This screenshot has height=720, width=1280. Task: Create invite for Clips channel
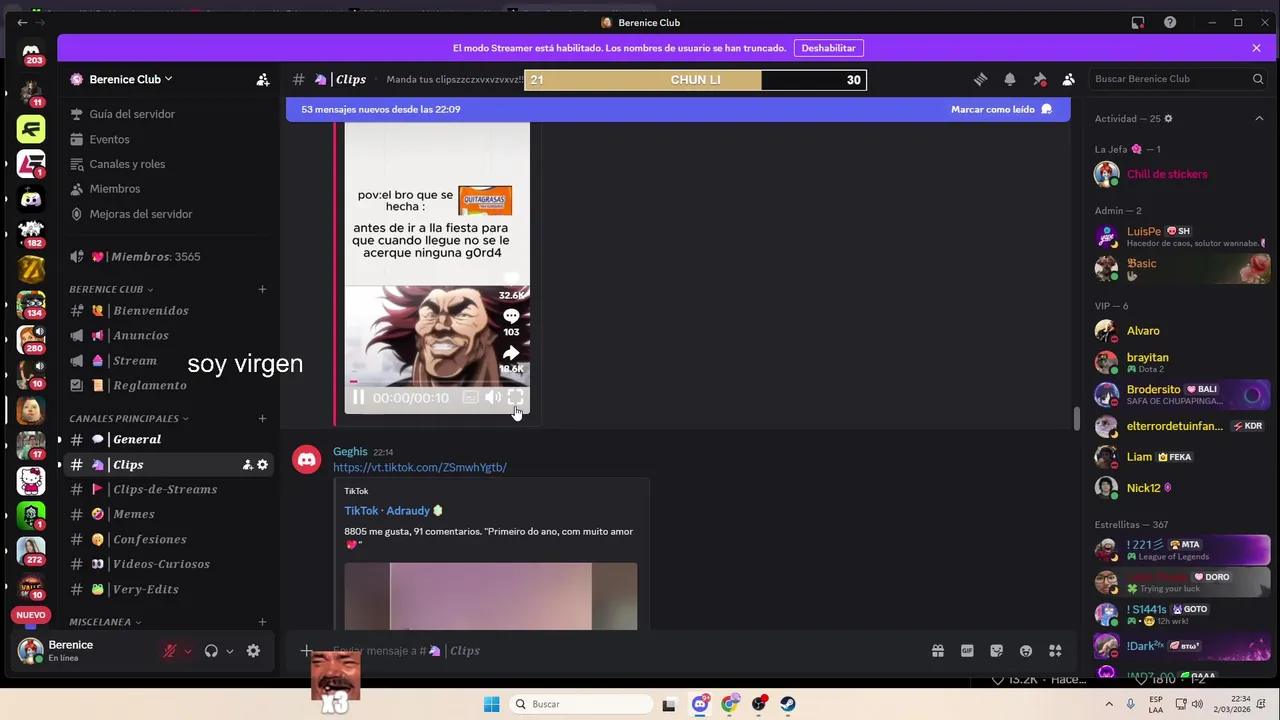247,465
